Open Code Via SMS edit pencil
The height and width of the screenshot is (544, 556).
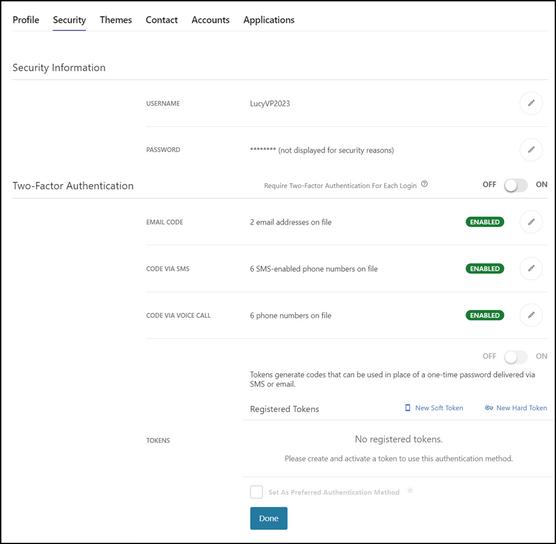click(531, 268)
